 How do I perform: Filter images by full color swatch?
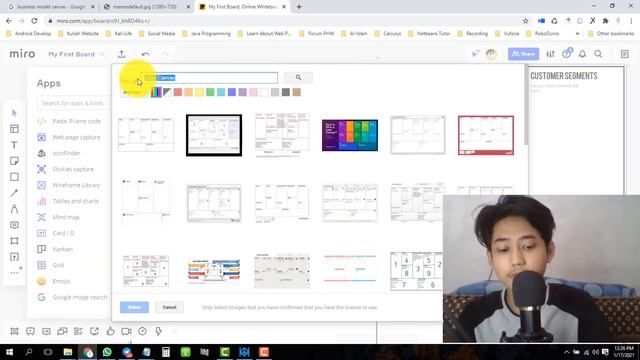156,92
